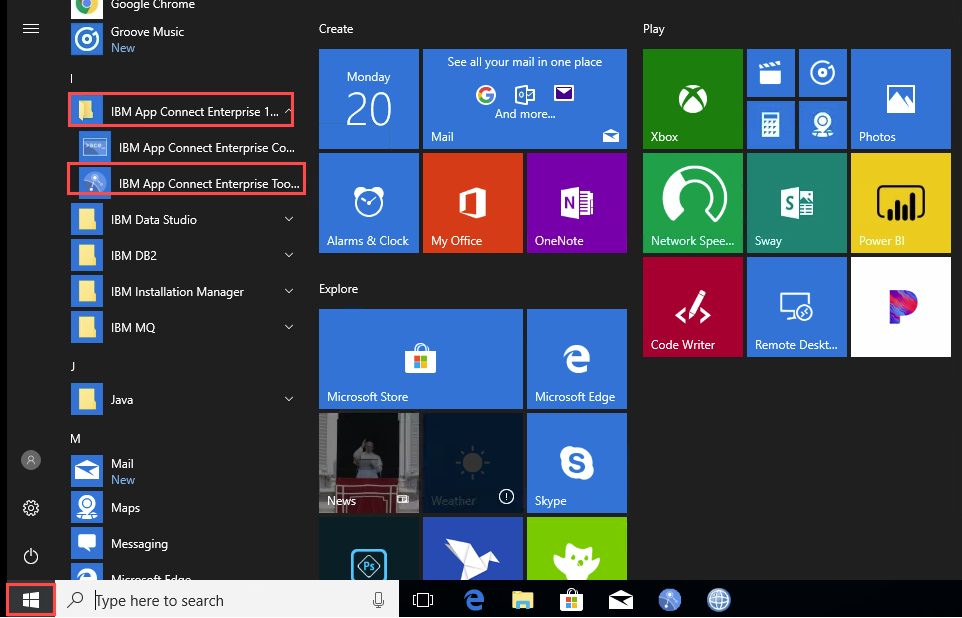Open the Microsoft Store tile
Image resolution: width=962 pixels, height=618 pixels.
(x=421, y=359)
